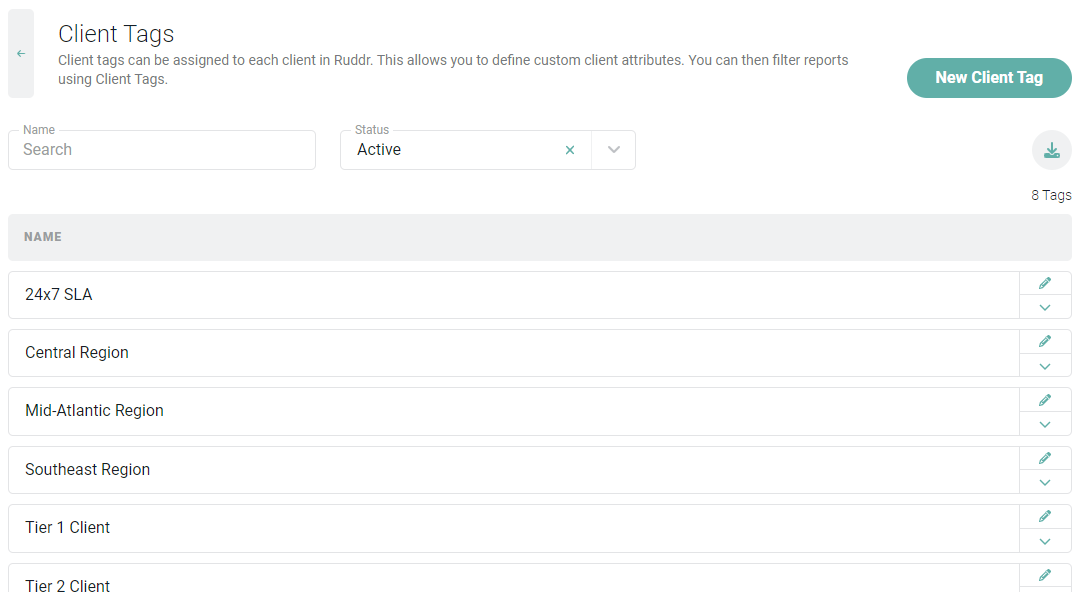
Task: Select the Southeast Region tag row
Action: [514, 470]
